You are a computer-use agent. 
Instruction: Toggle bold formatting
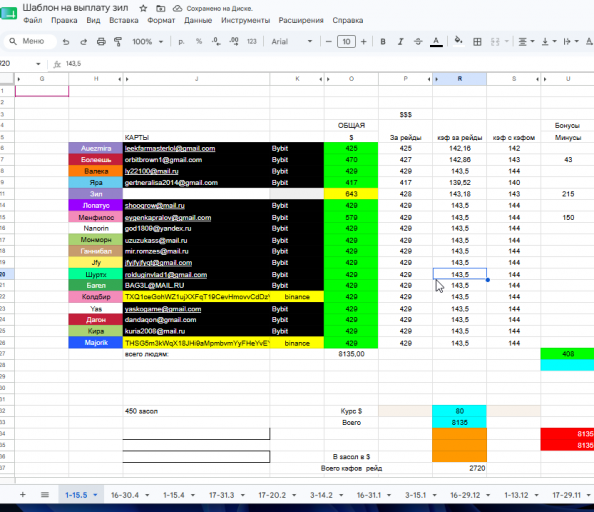pyautogui.click(x=383, y=42)
